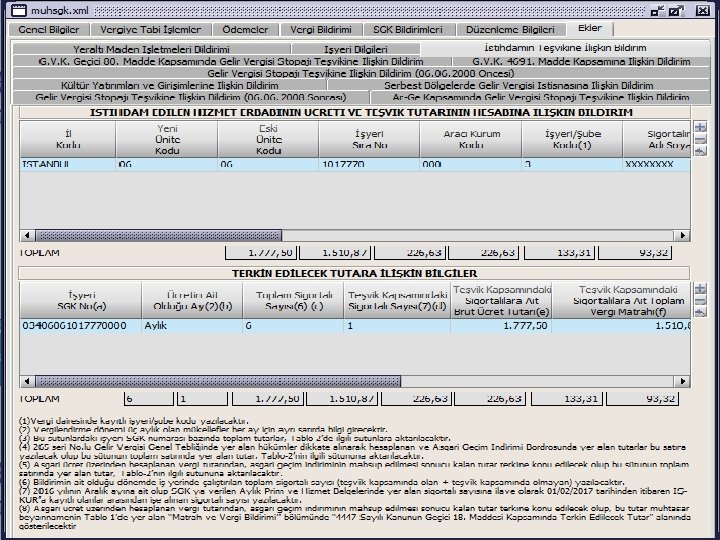Screen dimensions: 720x540
Task: Click upper table horizontal scrollbar thumb
Action: [158, 236]
